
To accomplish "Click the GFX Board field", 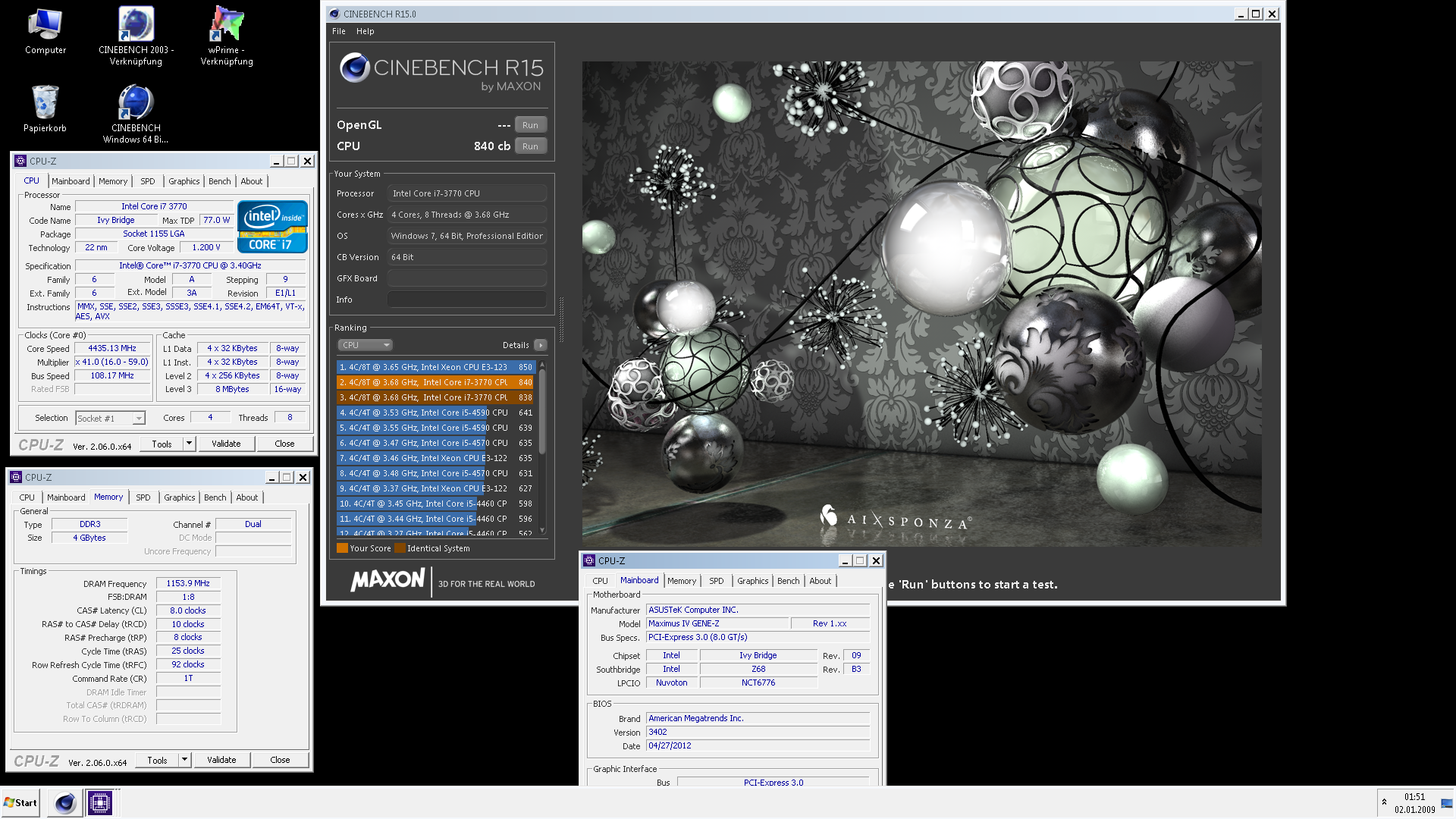I will 467,278.
